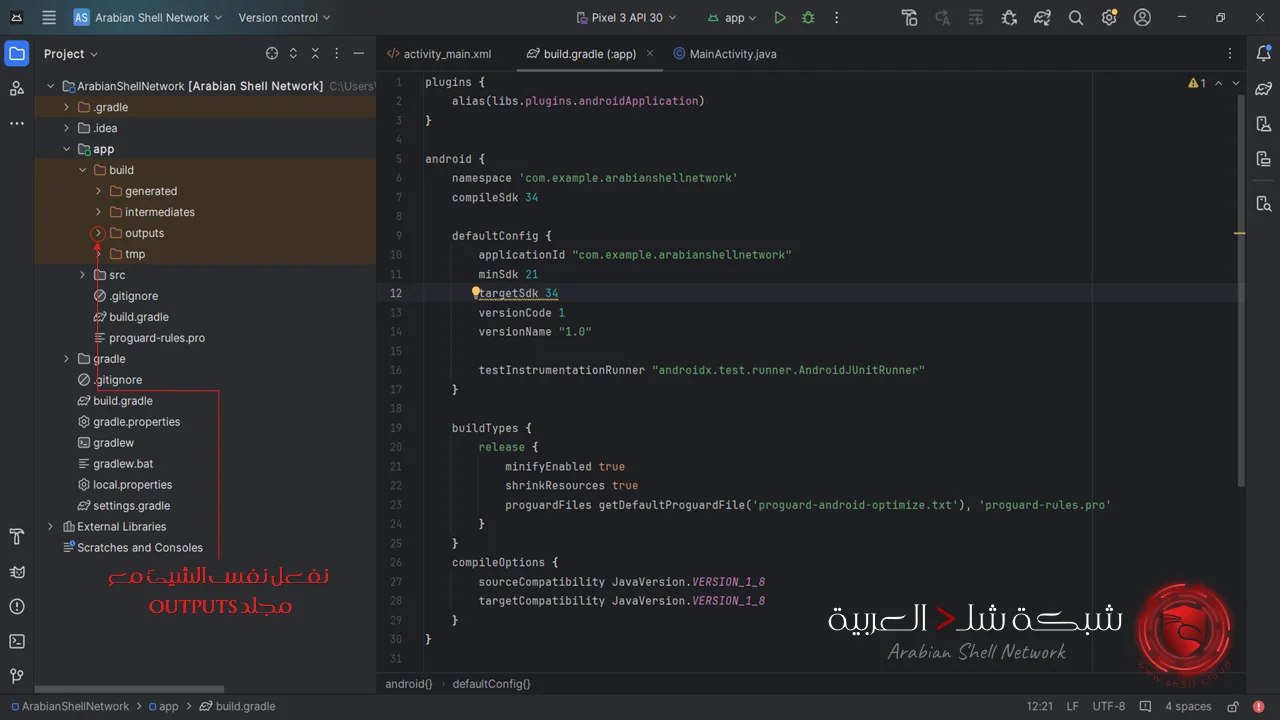Screen dimensions: 1280x720
Task: Open line ending LF selector
Action: (x=1072, y=706)
